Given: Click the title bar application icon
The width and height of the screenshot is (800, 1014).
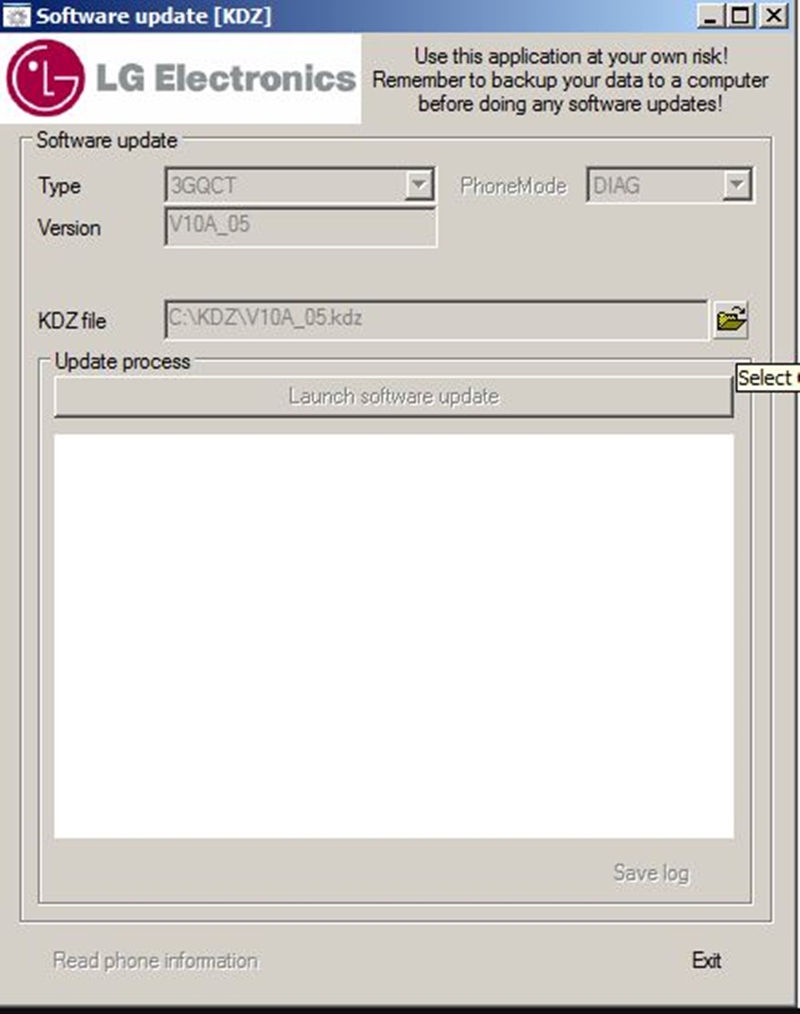Looking at the screenshot, I should tap(16, 16).
